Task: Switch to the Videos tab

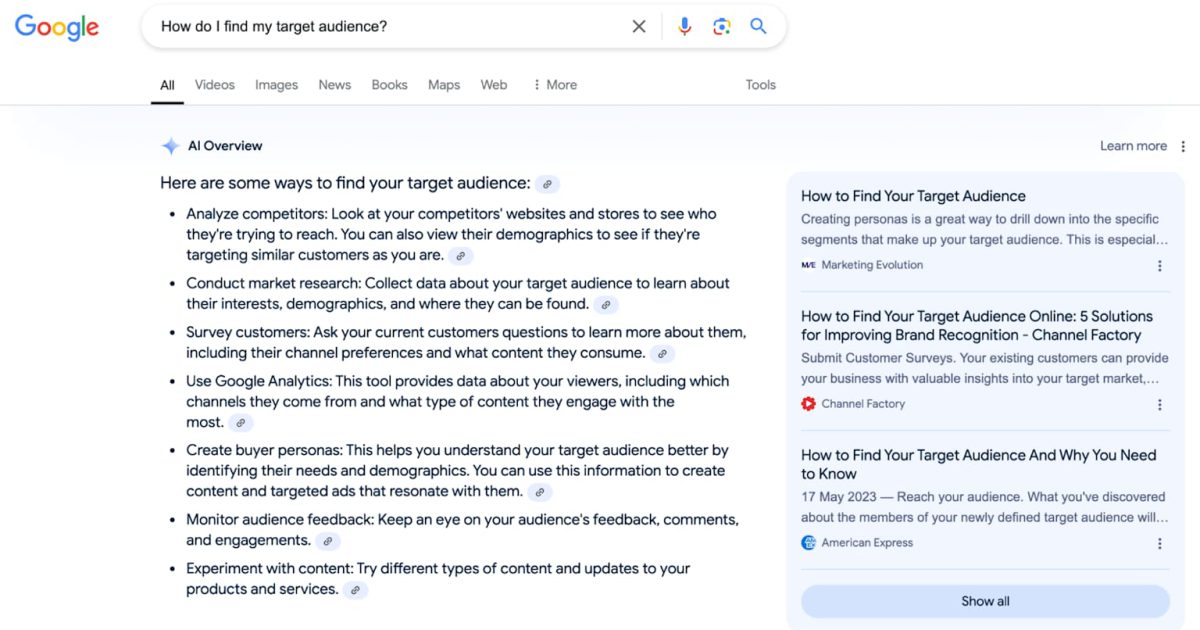Action: (214, 85)
